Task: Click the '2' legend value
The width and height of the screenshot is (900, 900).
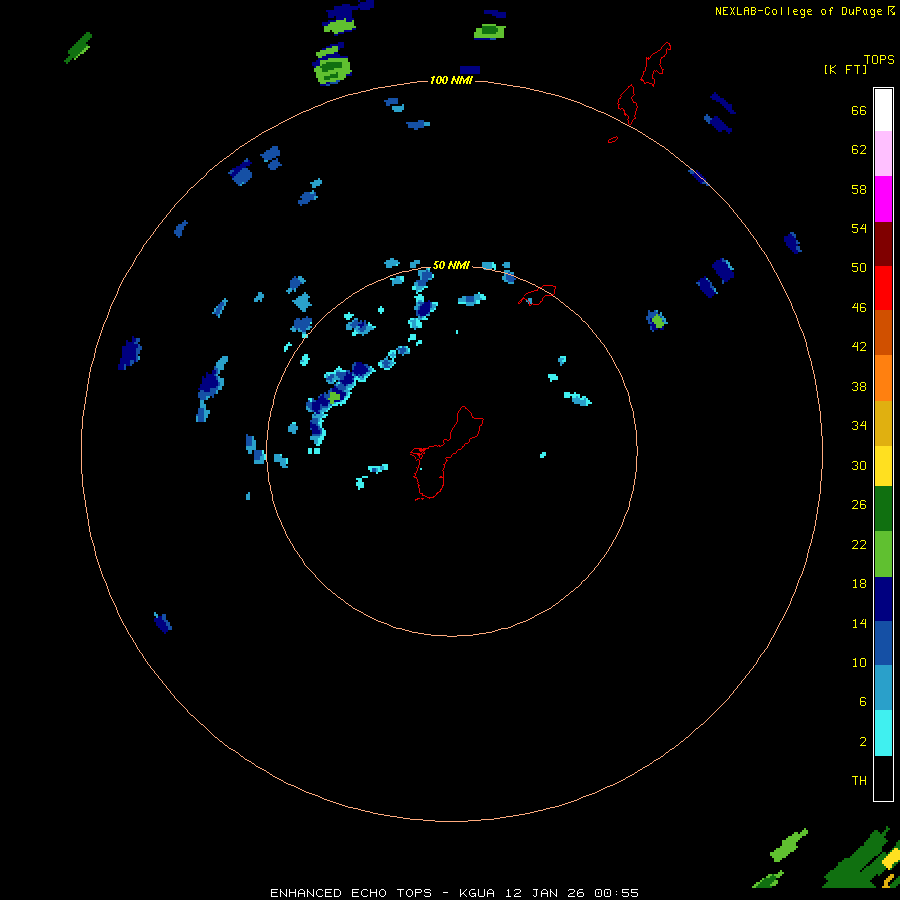Action: click(x=863, y=742)
